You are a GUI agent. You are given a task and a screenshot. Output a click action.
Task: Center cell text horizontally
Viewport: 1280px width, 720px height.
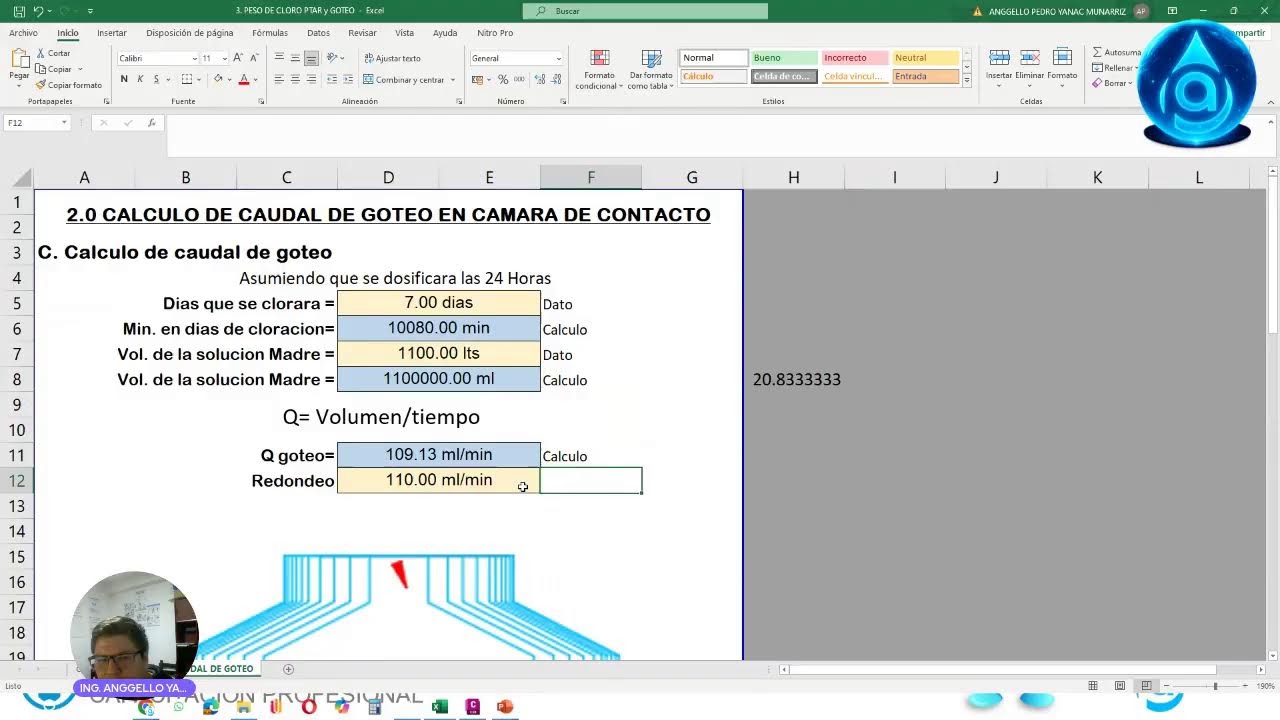(295, 79)
